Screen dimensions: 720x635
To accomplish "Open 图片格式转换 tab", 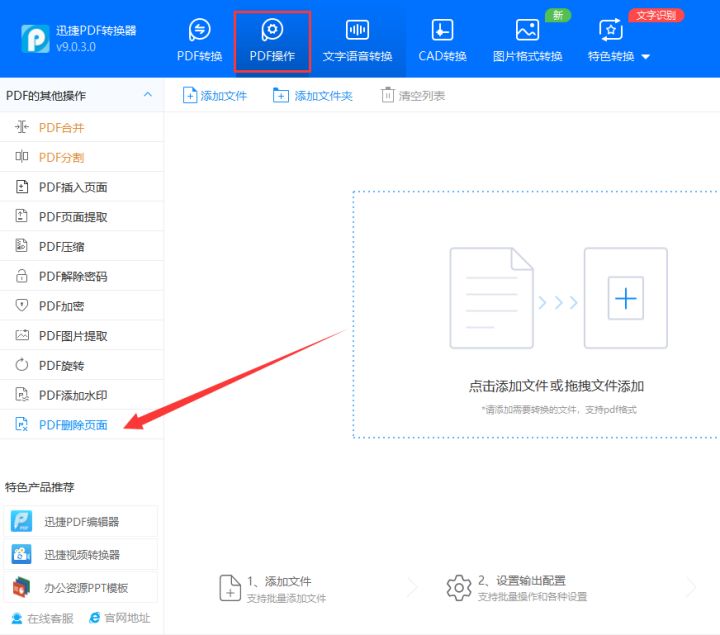I will (527, 42).
